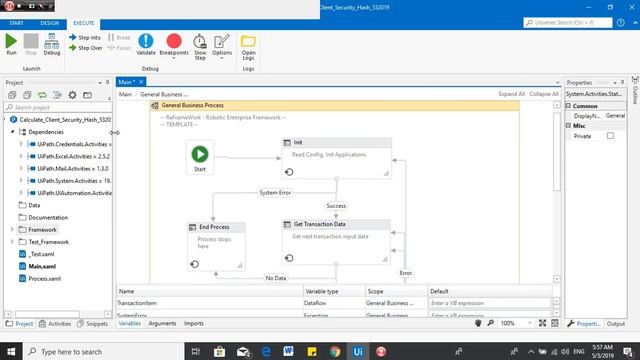Viewport: 640px width, 360px height.
Task: Click the TransactionItem variable name
Action: click(x=137, y=303)
